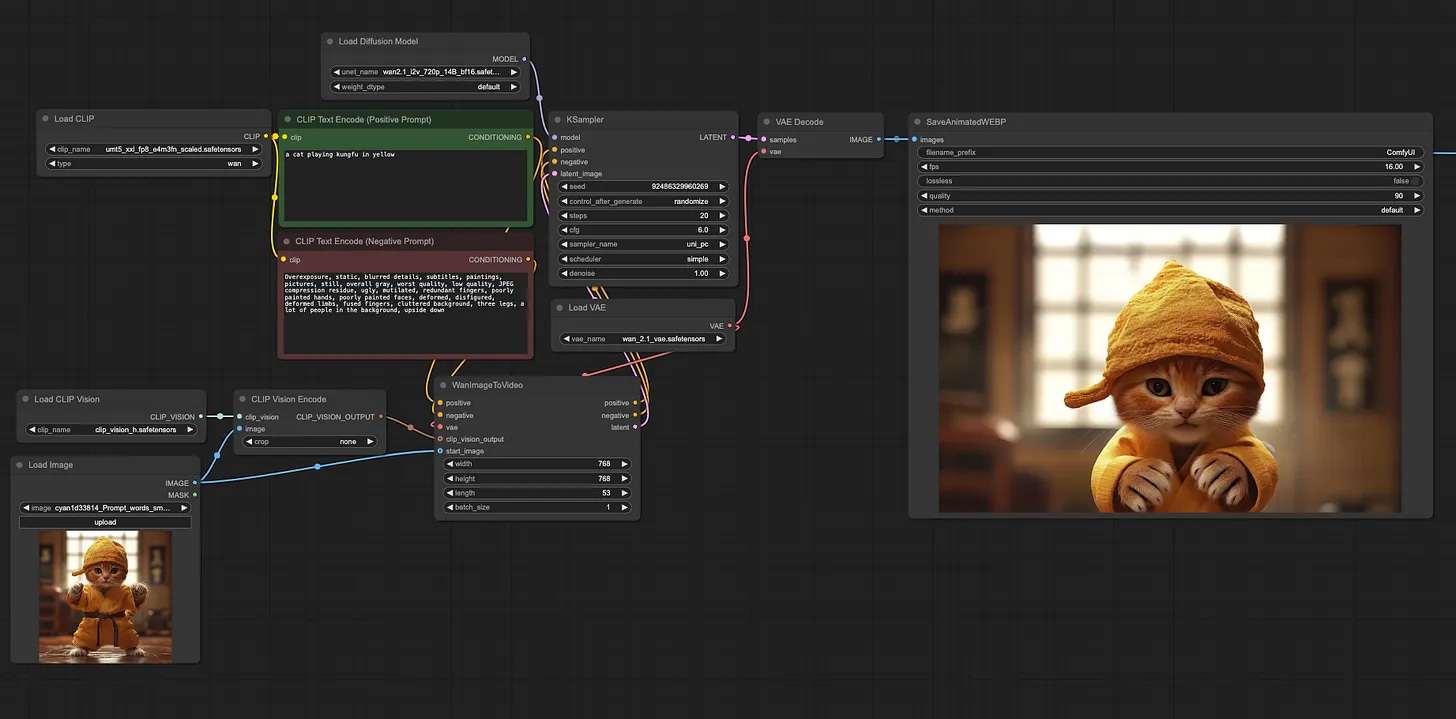
Task: Click the Load CLIP node collapse dot
Action: point(45,119)
